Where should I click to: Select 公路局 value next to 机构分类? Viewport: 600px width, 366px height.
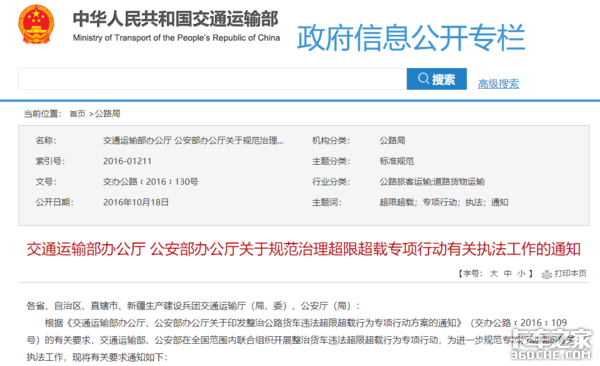point(392,141)
